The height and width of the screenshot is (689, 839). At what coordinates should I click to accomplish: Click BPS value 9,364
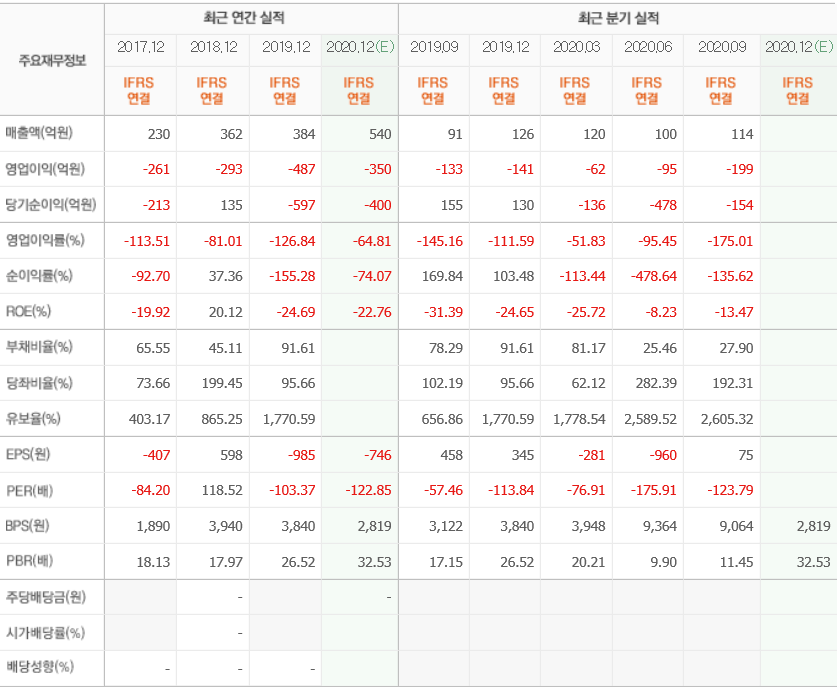(x=660, y=526)
